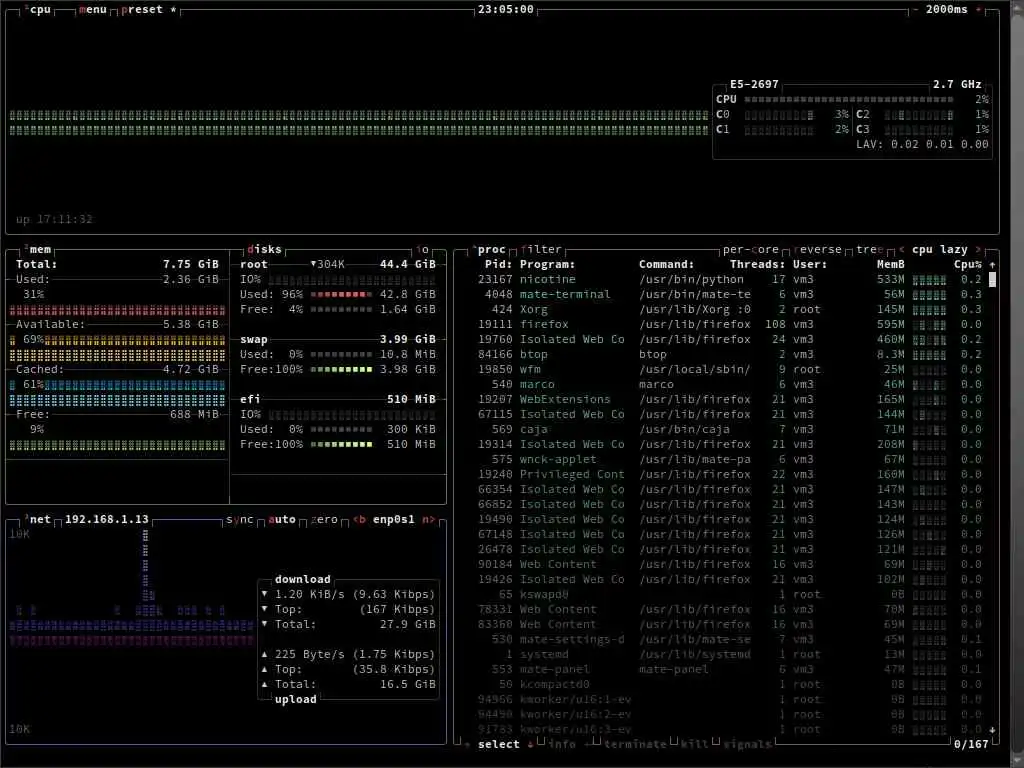
Task: Click the Command: column header
Action: pyautogui.click(x=666, y=264)
